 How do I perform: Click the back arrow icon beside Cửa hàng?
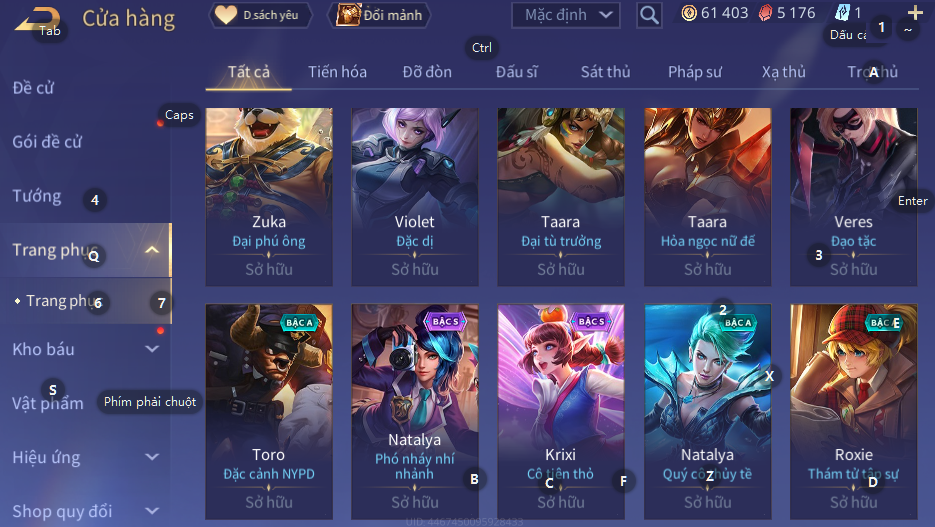click(x=37, y=19)
